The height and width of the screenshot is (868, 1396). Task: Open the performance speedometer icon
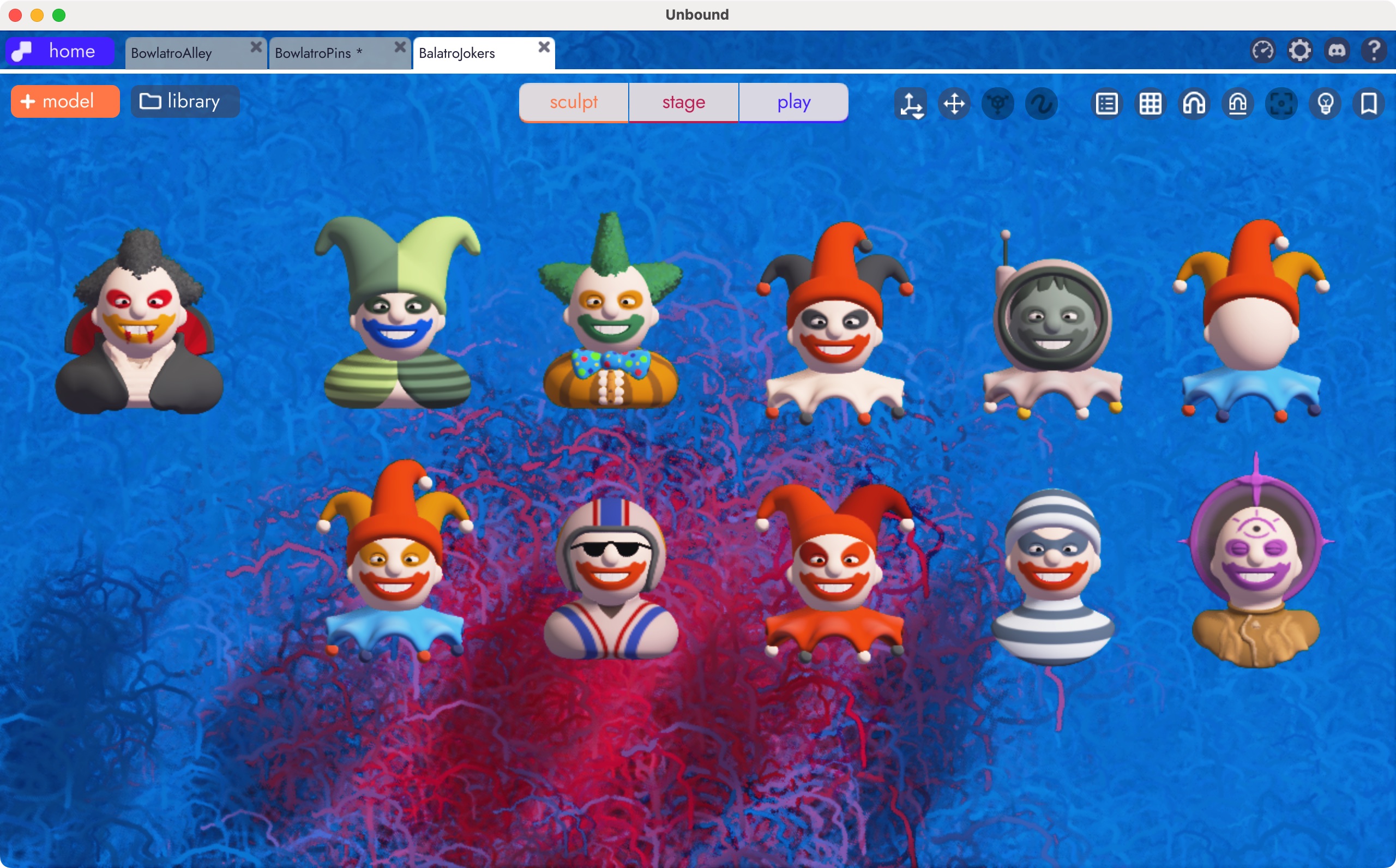click(1262, 51)
